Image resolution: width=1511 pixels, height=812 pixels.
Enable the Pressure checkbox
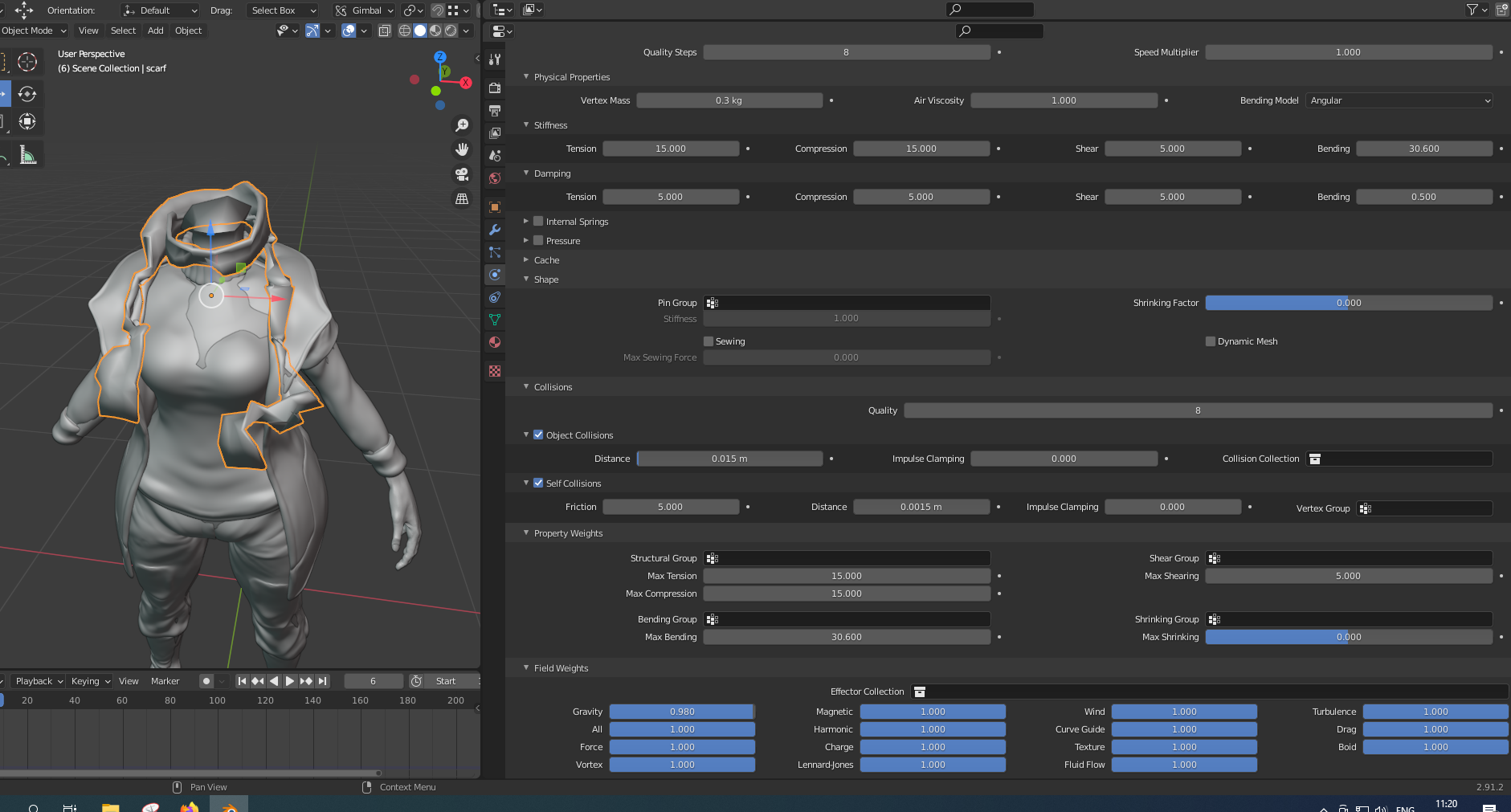point(538,240)
